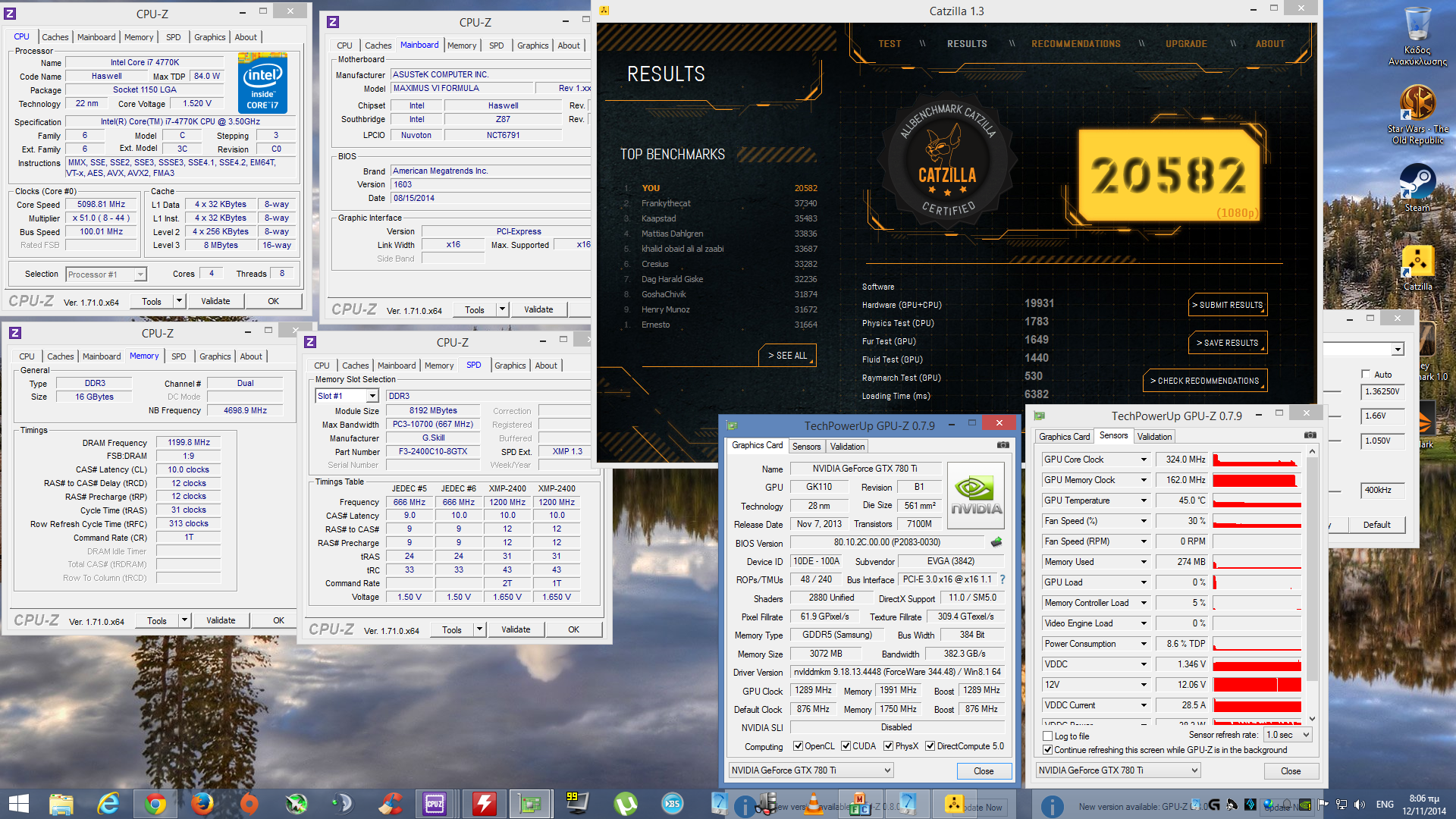Open Google Chrome from the taskbar
This screenshot has height=819, width=1456.
click(x=155, y=804)
